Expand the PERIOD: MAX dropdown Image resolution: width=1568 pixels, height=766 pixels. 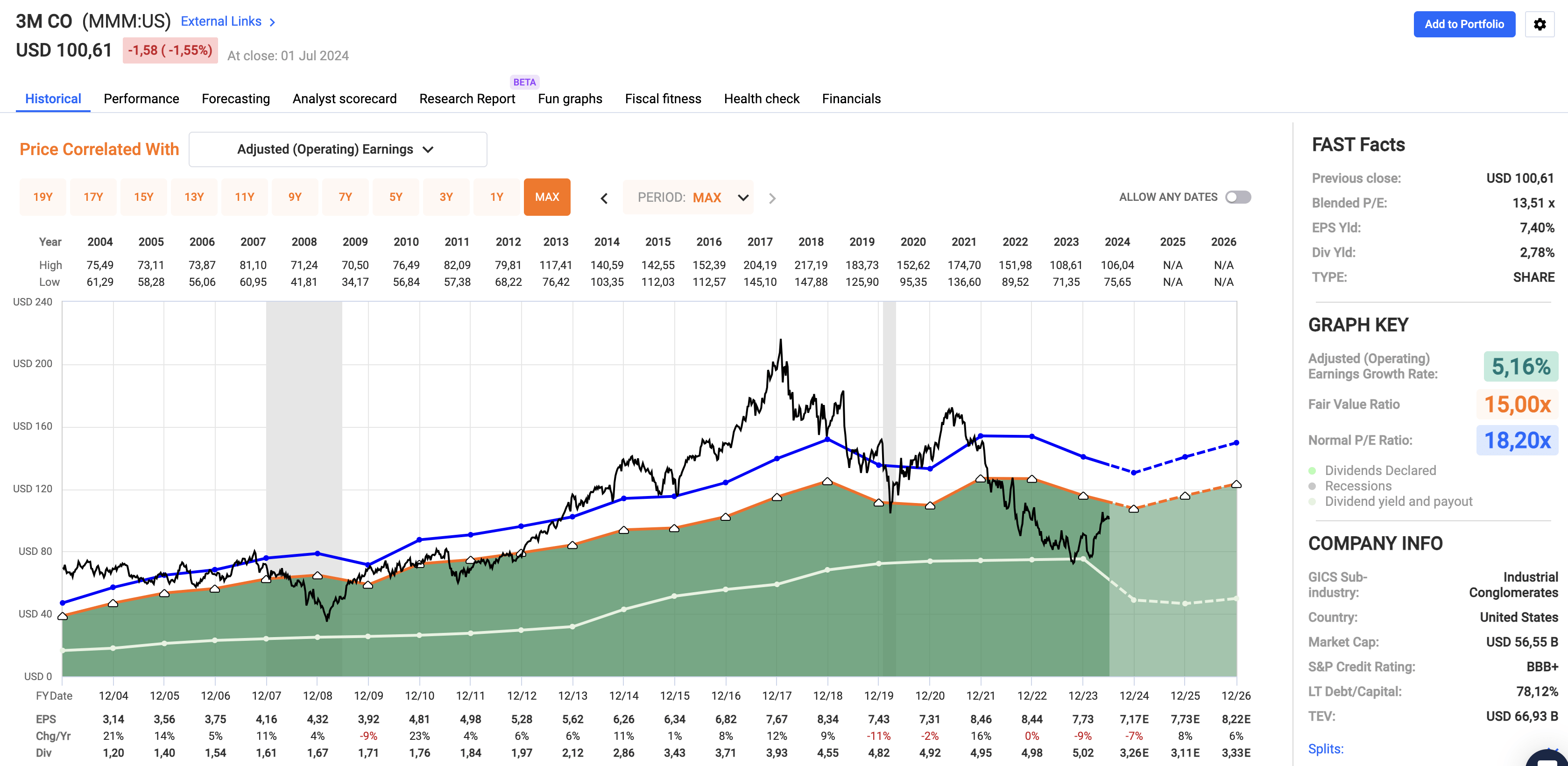688,197
